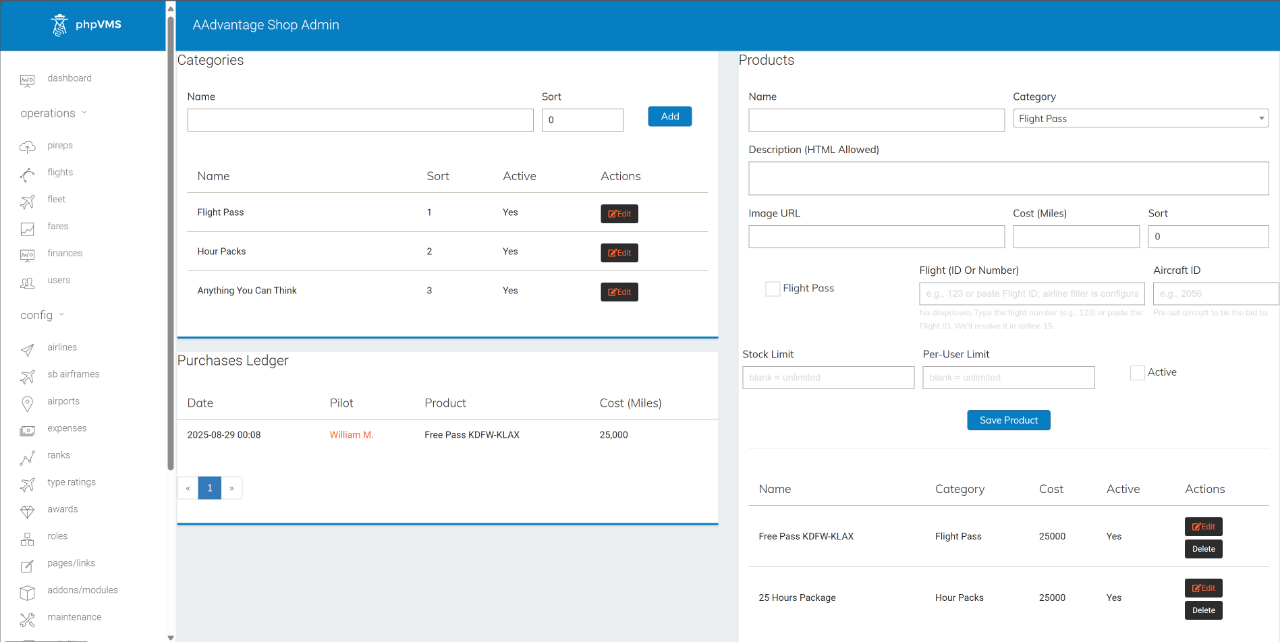
Task: Open the maintenance tools icon
Action: click(28, 619)
